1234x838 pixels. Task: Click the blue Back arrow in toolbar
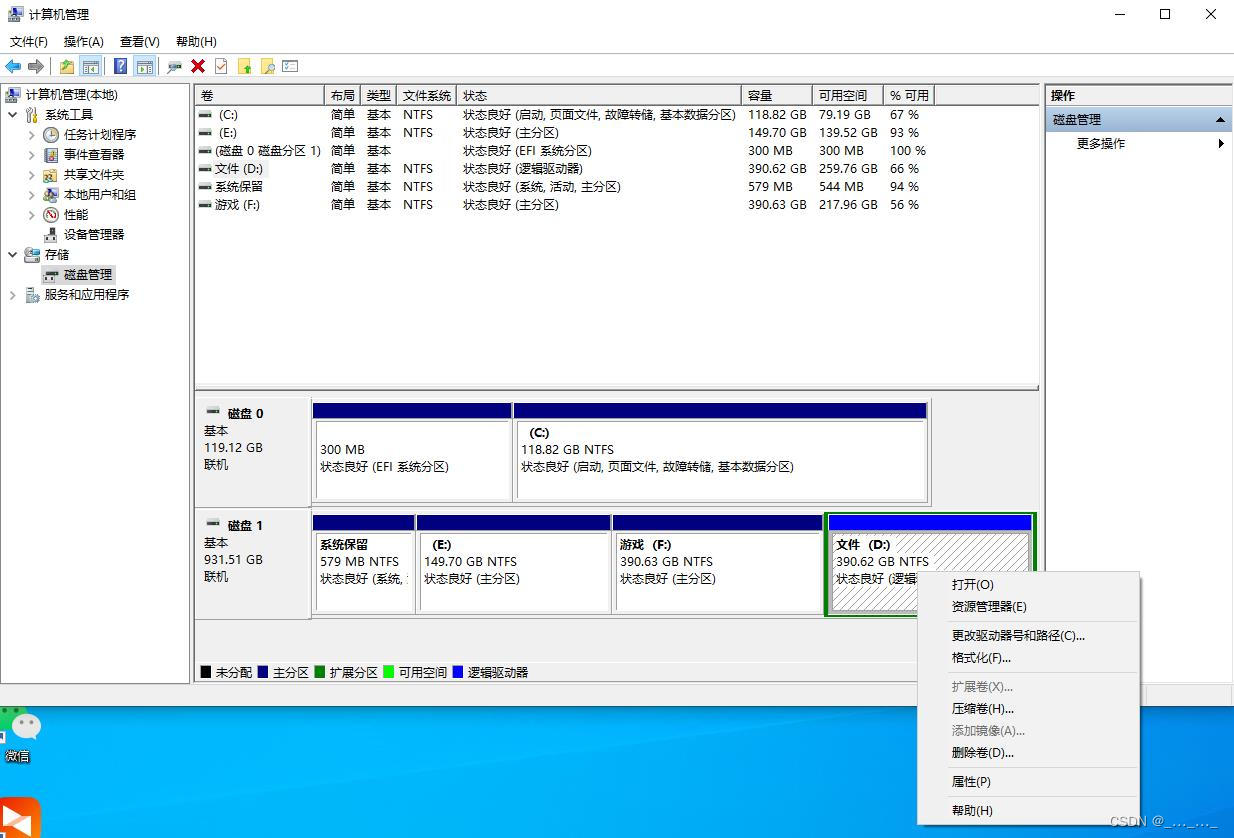pyautogui.click(x=13, y=66)
